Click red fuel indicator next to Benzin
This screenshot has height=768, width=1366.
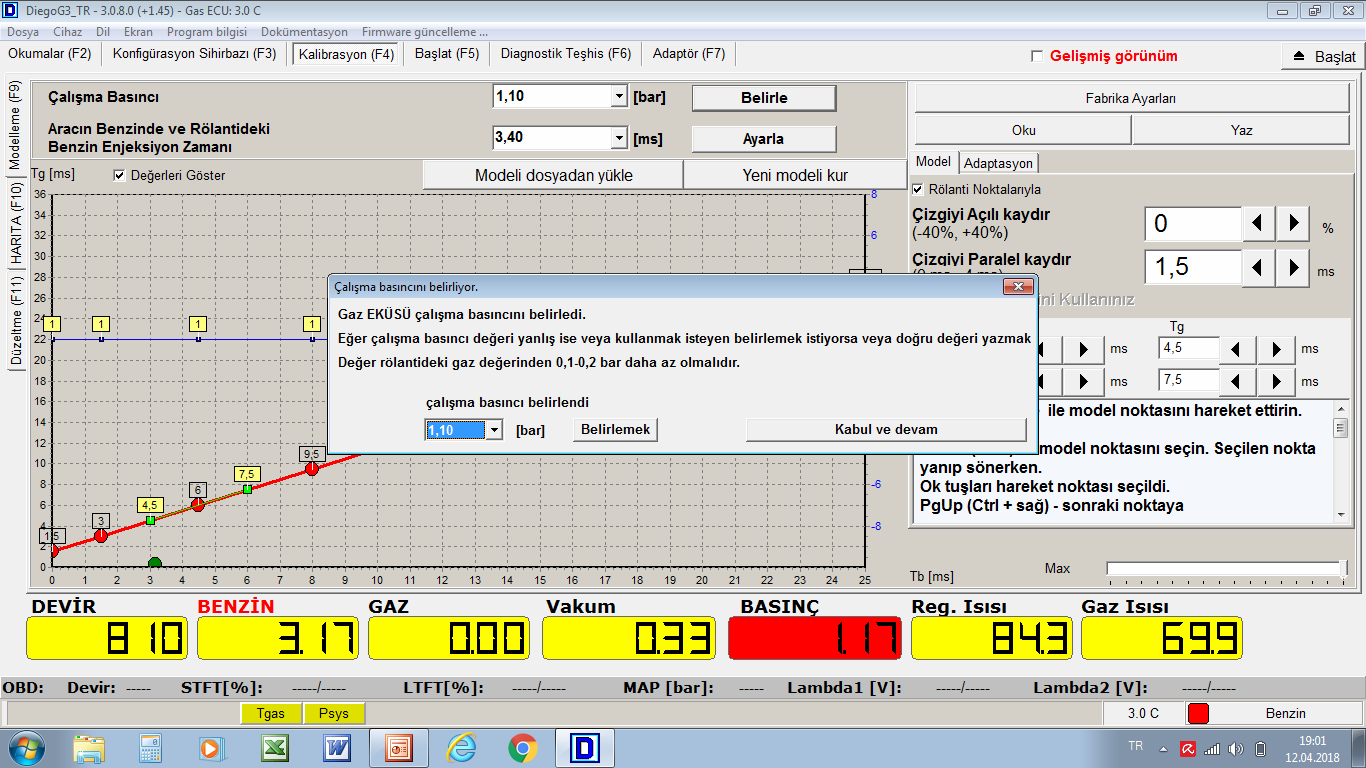click(1198, 713)
